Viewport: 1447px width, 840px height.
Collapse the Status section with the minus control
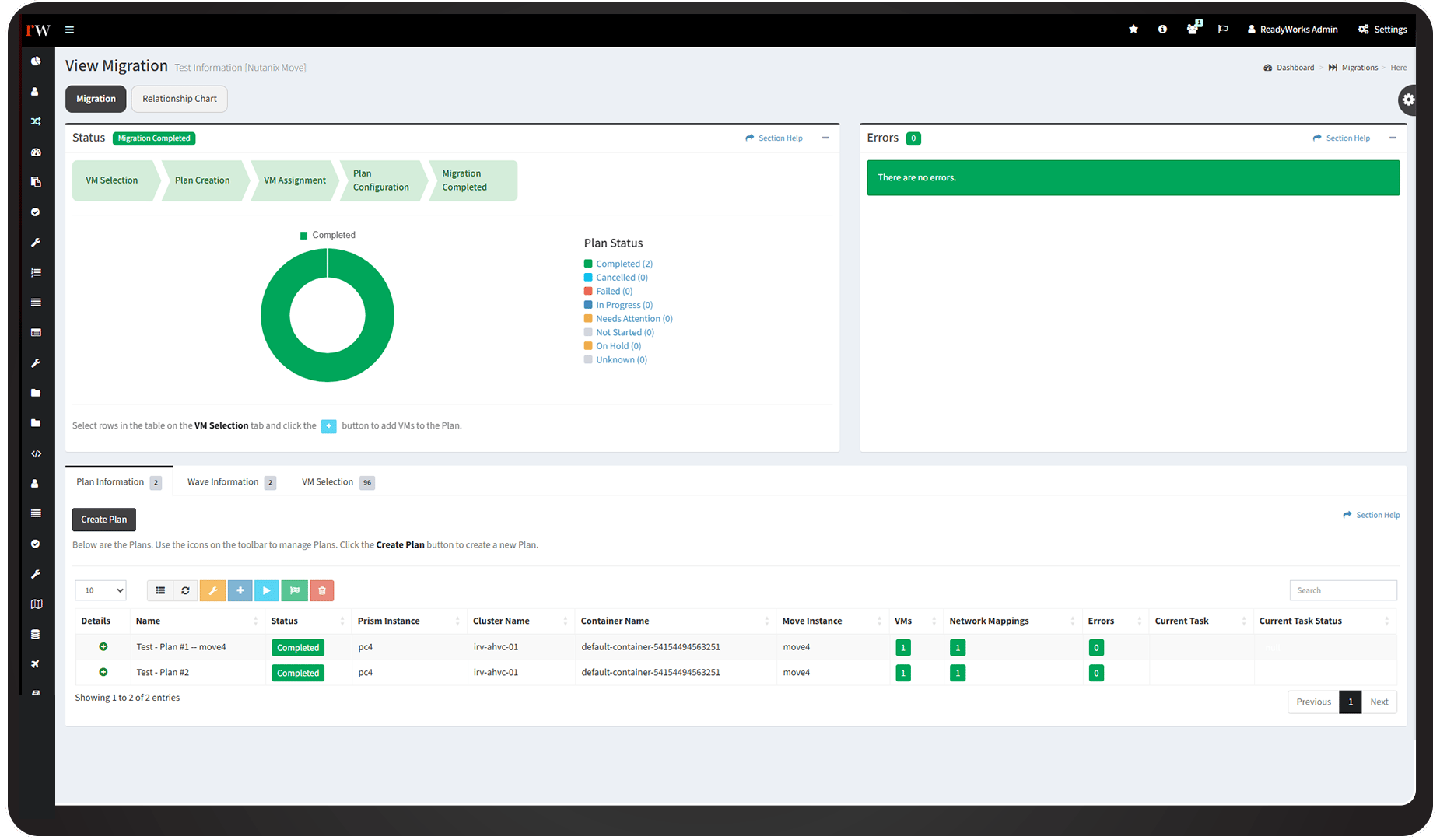click(825, 138)
